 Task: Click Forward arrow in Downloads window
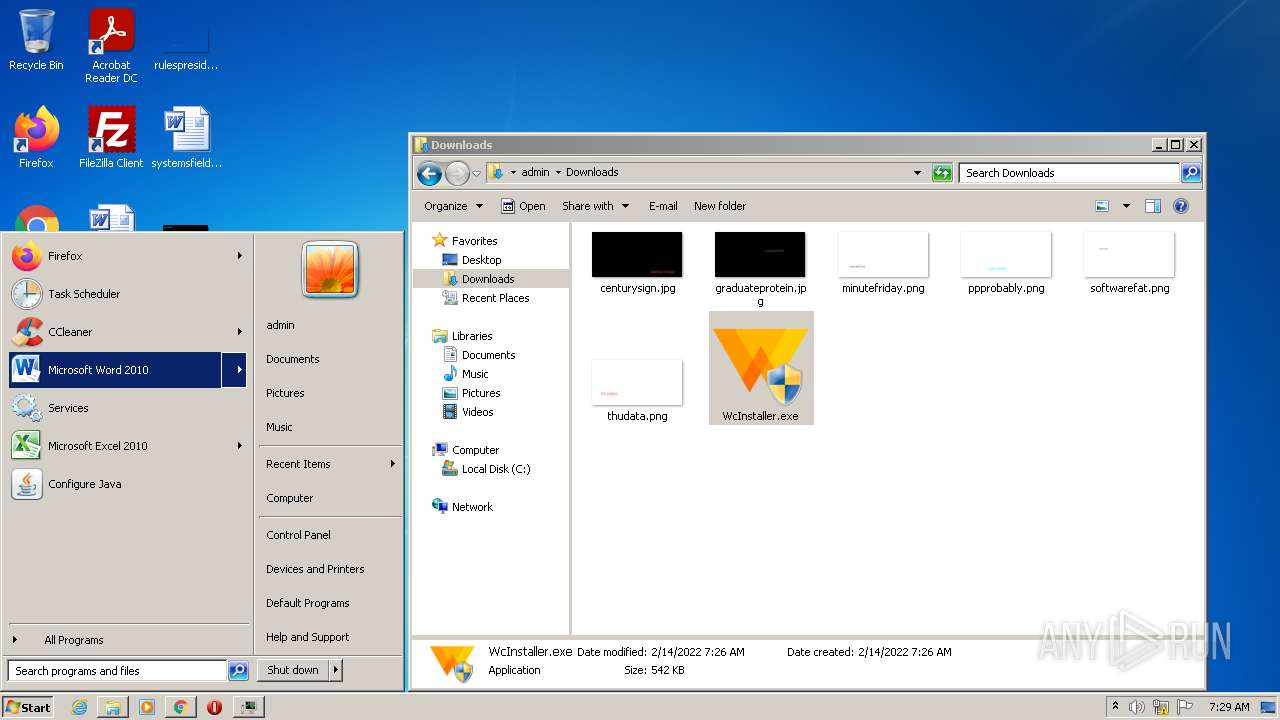click(x=457, y=173)
